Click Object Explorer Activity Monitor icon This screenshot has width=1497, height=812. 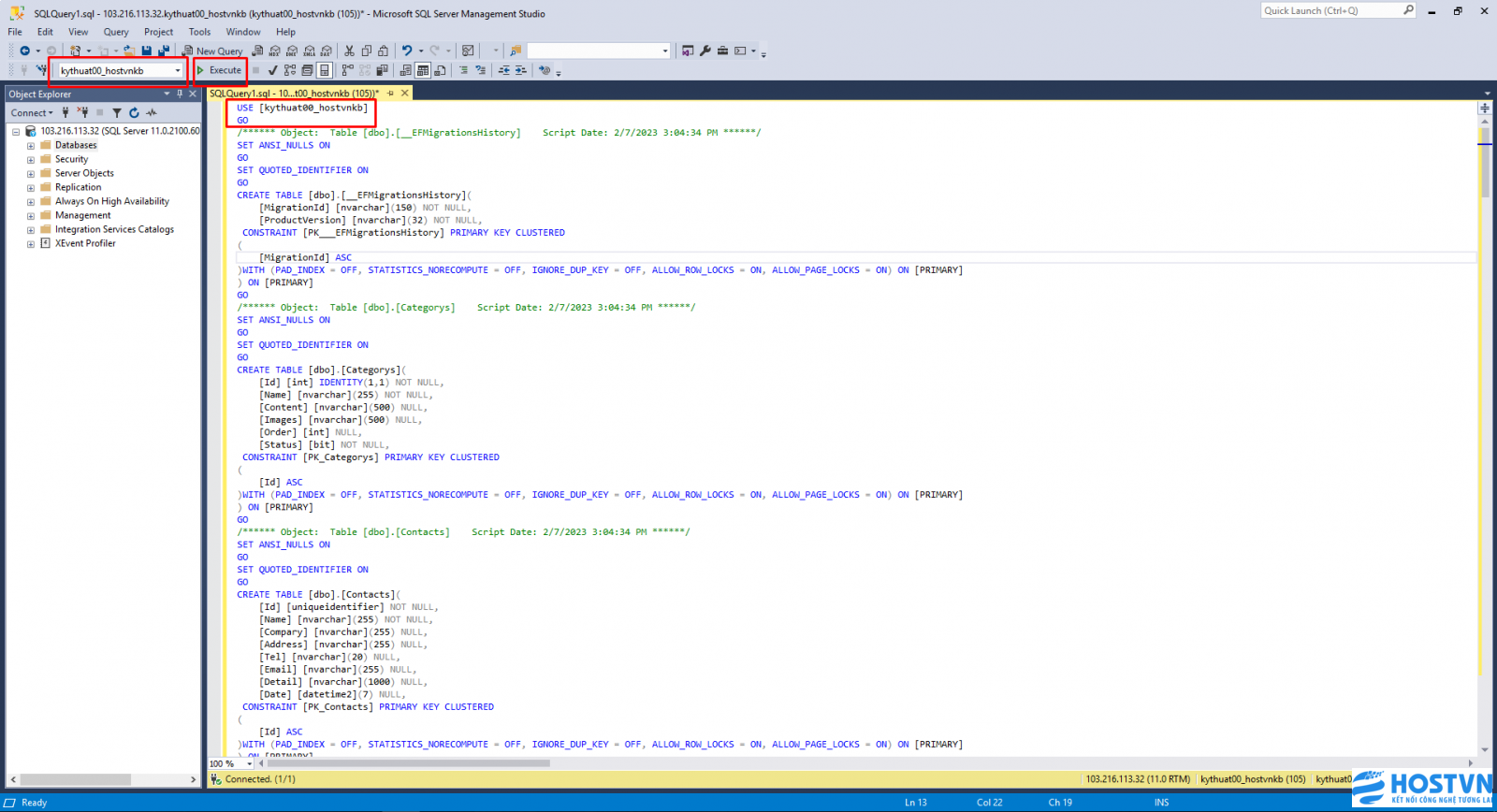click(152, 113)
